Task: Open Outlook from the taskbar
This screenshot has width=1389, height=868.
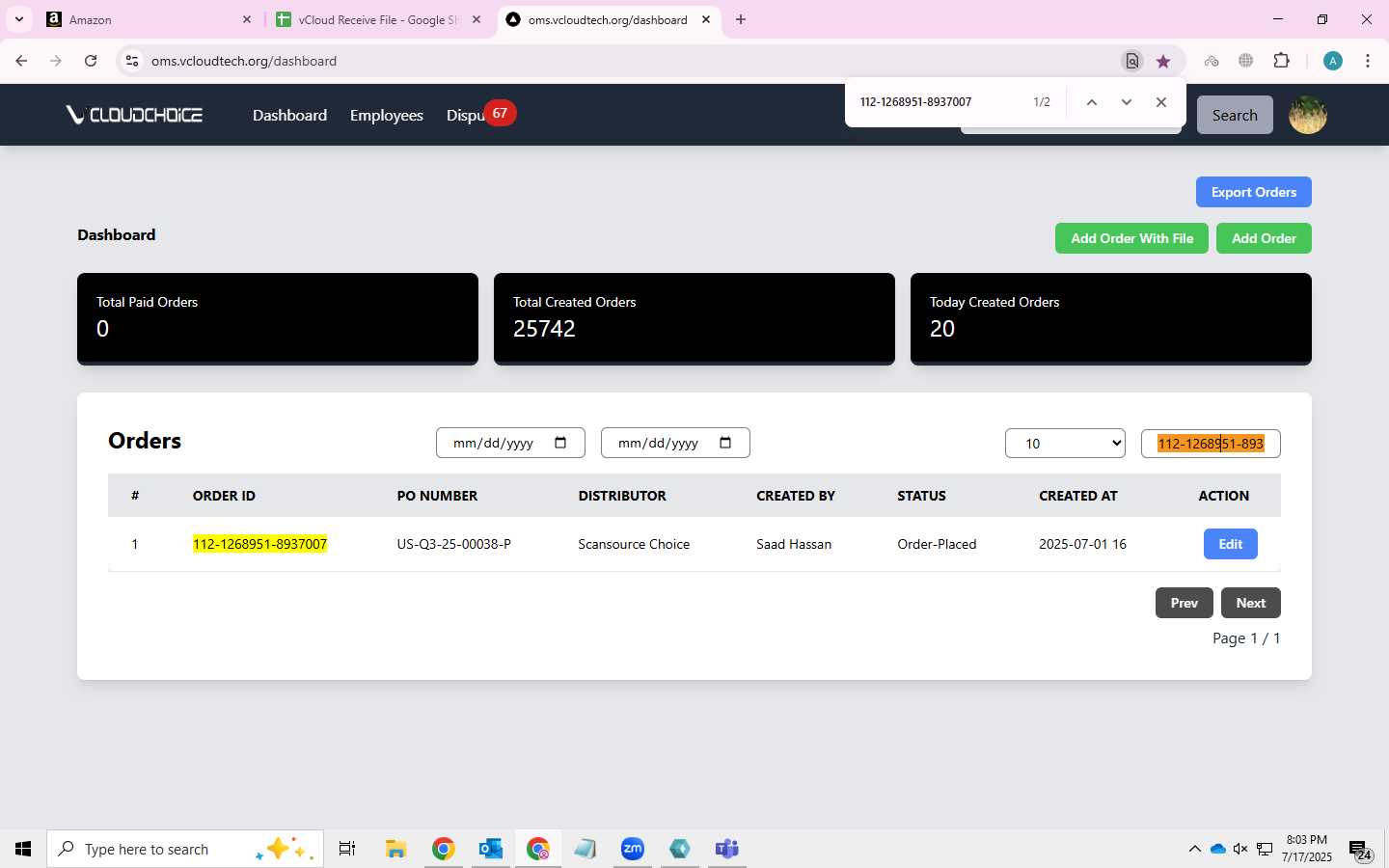Action: [491, 849]
